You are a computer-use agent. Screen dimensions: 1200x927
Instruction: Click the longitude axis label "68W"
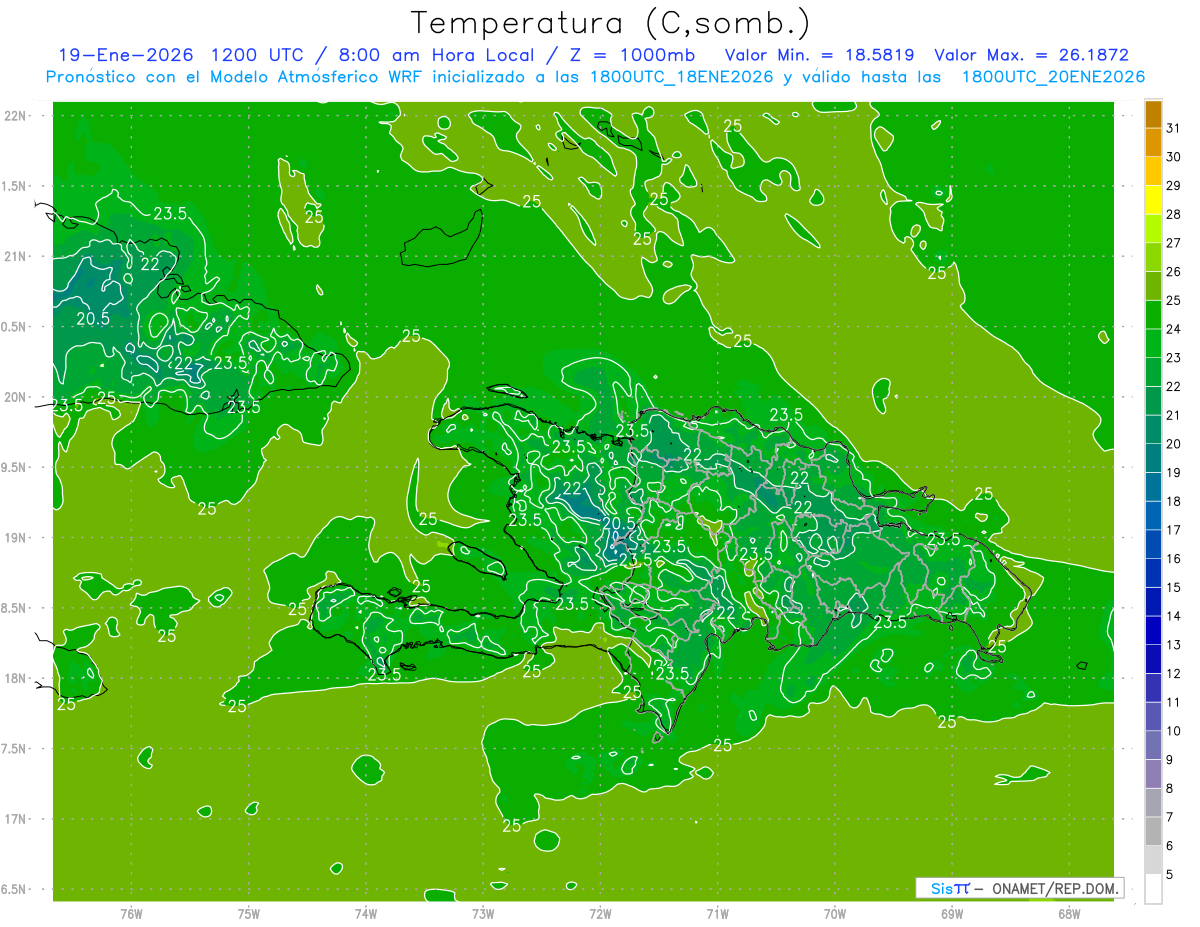tap(1069, 913)
